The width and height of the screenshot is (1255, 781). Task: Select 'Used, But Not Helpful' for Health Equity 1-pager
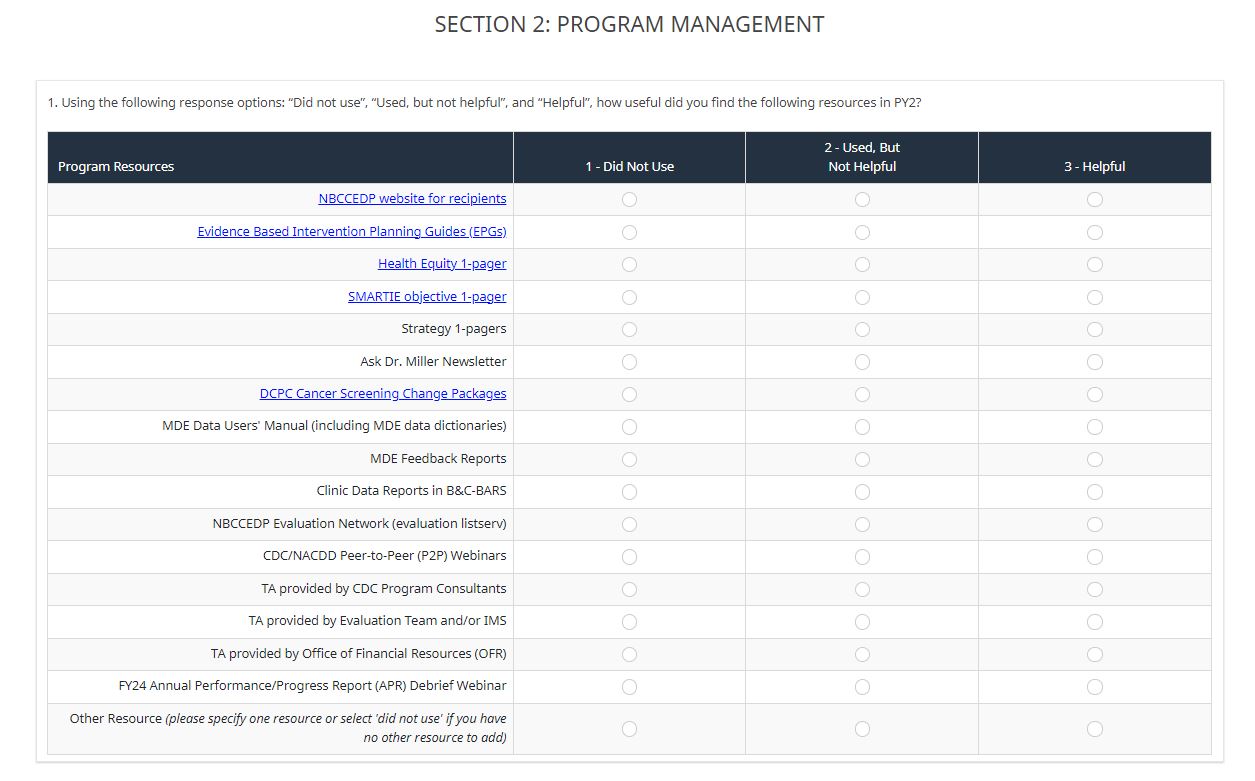(862, 265)
